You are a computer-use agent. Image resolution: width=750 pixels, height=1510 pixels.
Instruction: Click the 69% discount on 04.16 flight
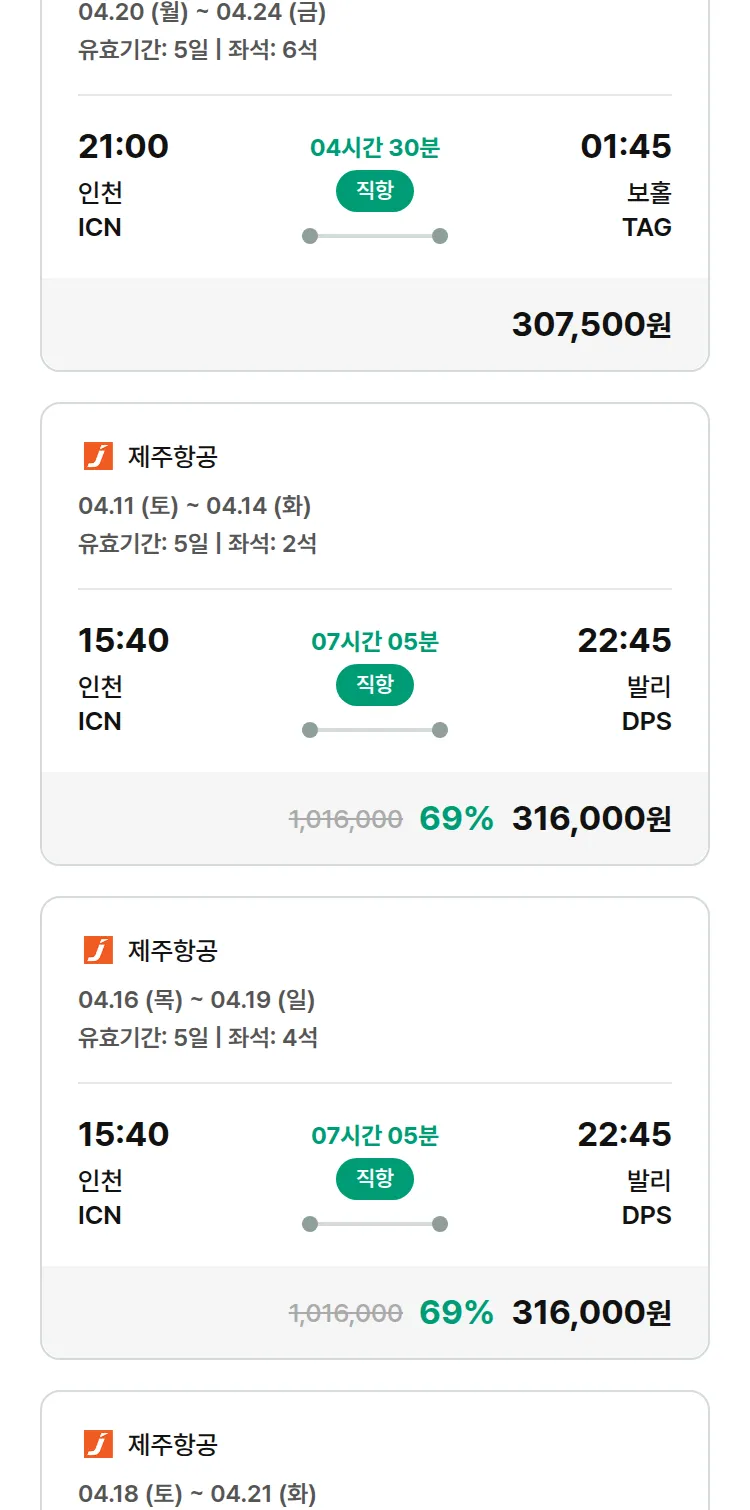tap(456, 1312)
